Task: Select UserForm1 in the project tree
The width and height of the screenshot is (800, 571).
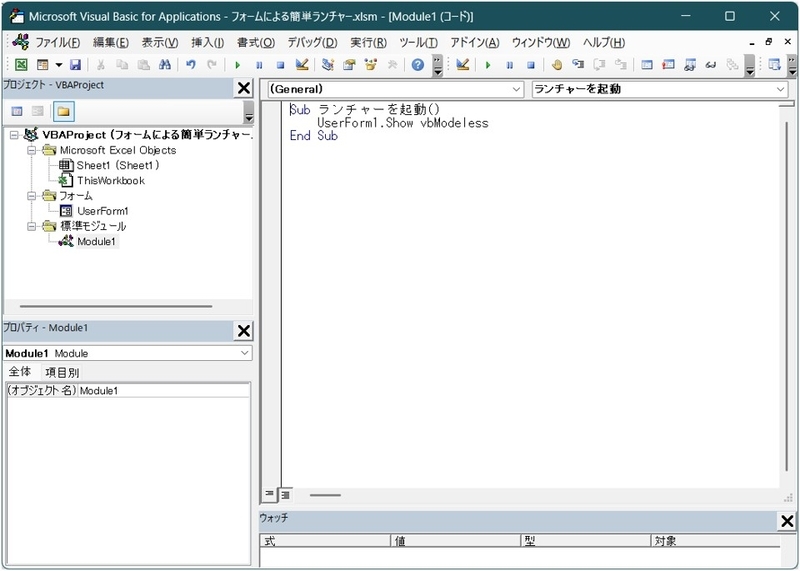Action: 103,211
